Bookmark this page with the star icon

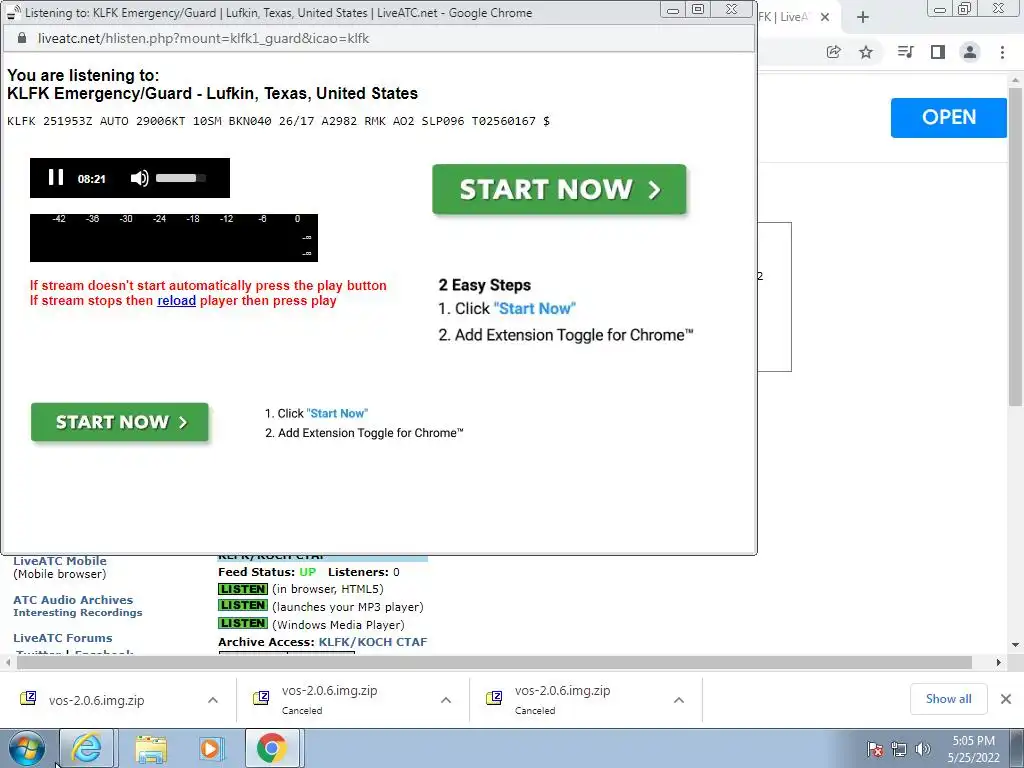(866, 52)
